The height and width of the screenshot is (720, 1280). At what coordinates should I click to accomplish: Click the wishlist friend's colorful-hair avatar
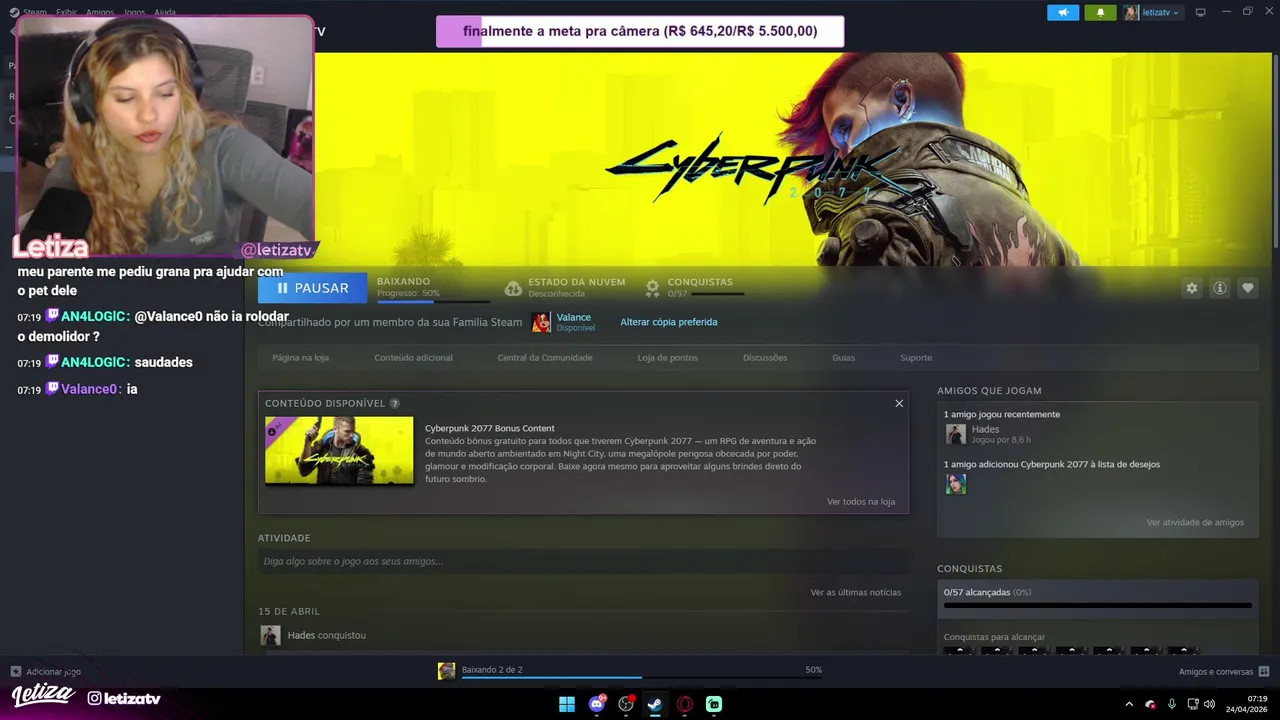(956, 484)
